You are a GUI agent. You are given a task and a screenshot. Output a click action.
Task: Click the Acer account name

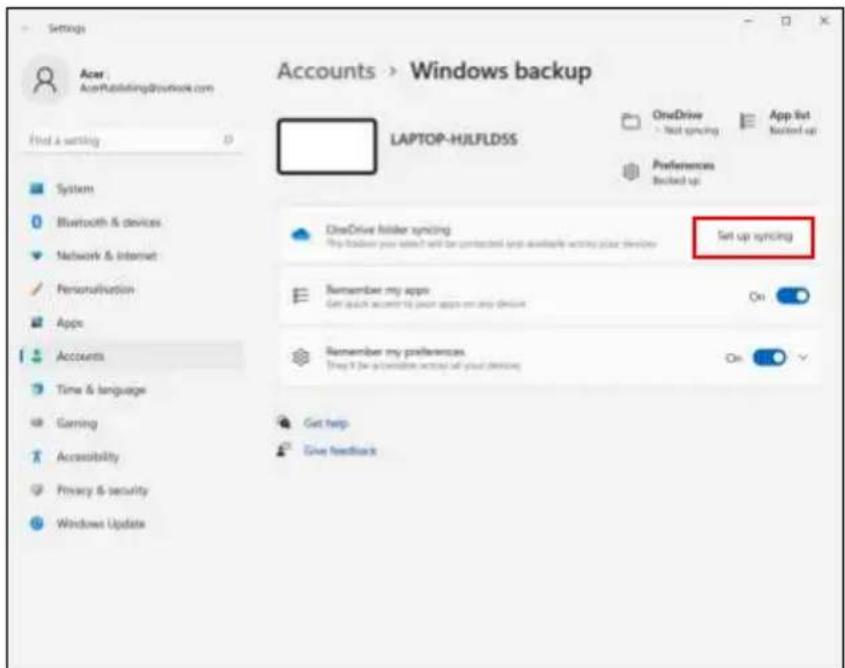pyautogui.click(x=92, y=74)
